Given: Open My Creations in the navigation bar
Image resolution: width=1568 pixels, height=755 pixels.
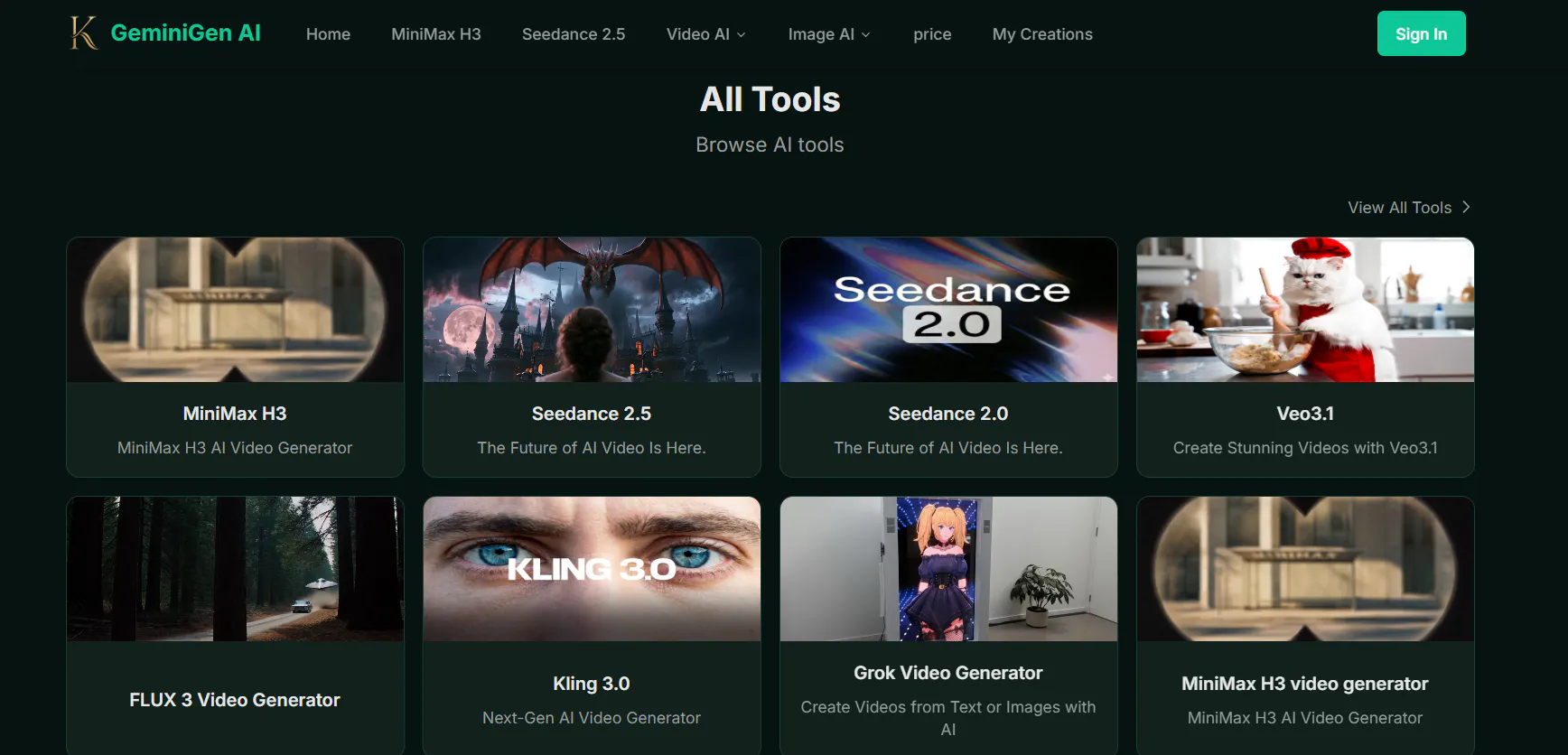Looking at the screenshot, I should [1042, 34].
